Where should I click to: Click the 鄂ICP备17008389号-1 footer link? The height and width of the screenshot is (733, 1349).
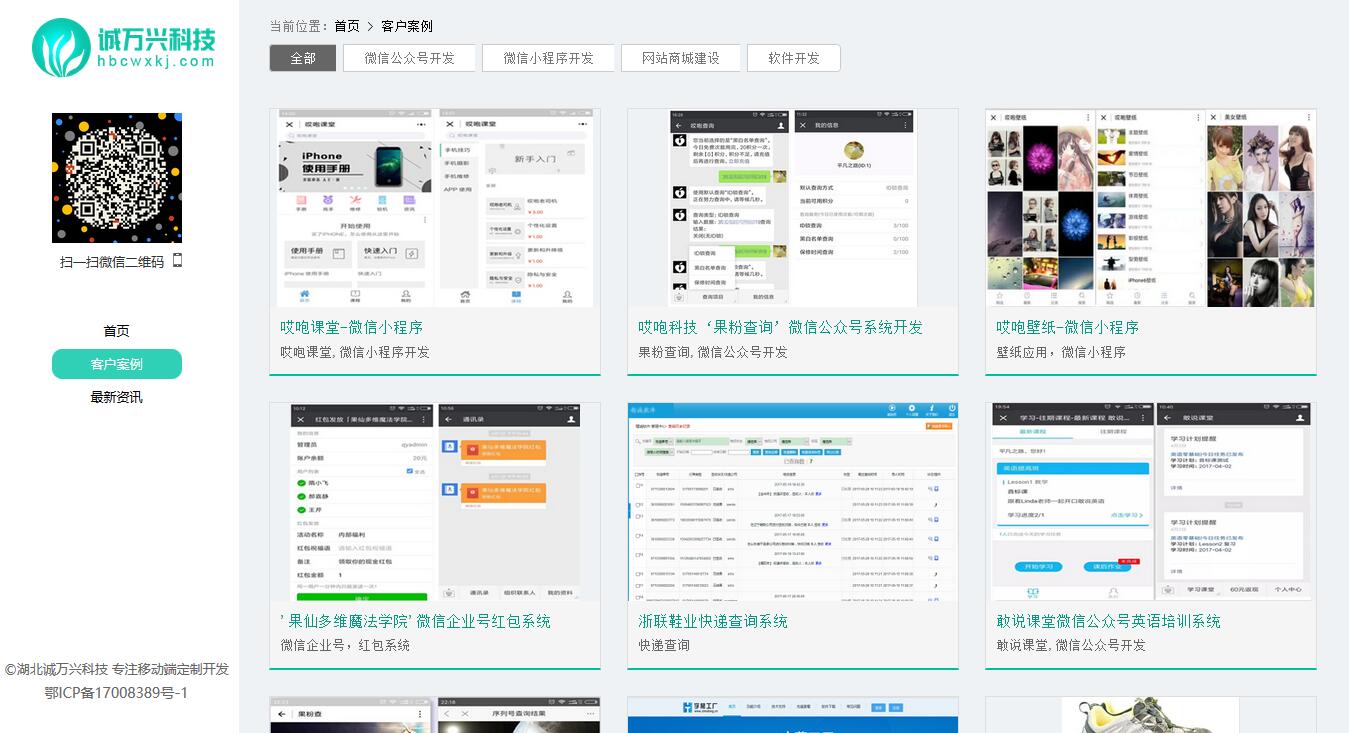(117, 693)
